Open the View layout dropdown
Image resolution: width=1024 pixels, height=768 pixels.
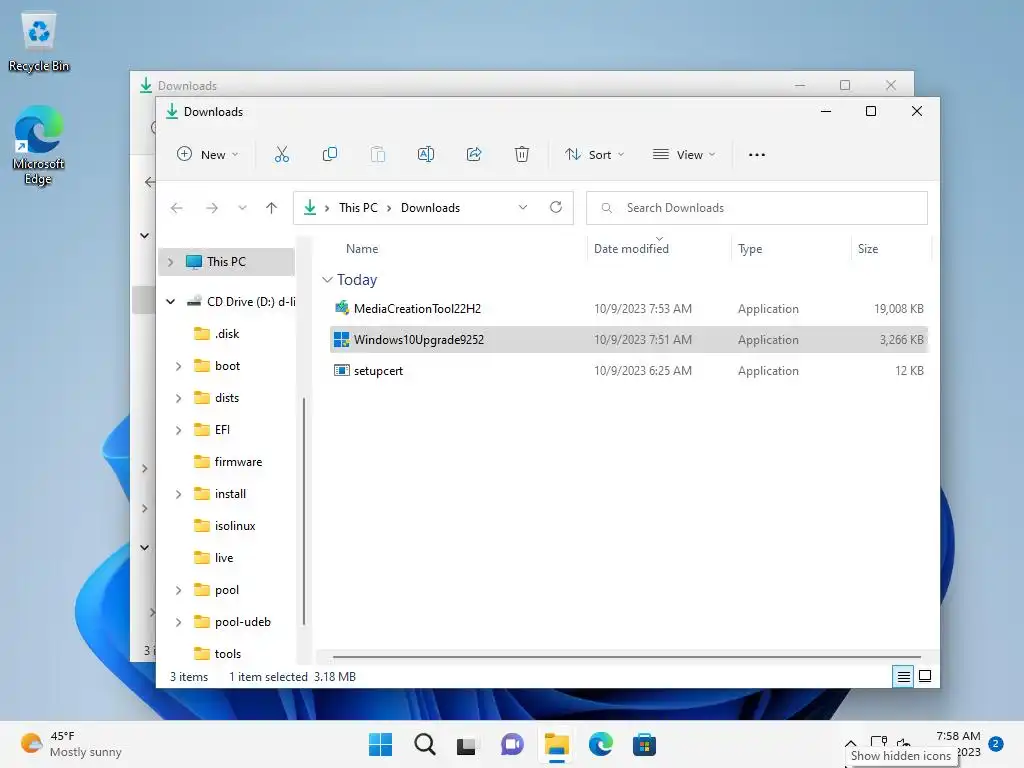684,155
